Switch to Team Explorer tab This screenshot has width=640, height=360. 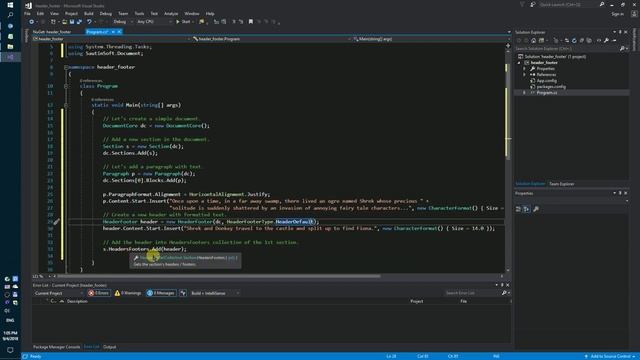(x=562, y=184)
